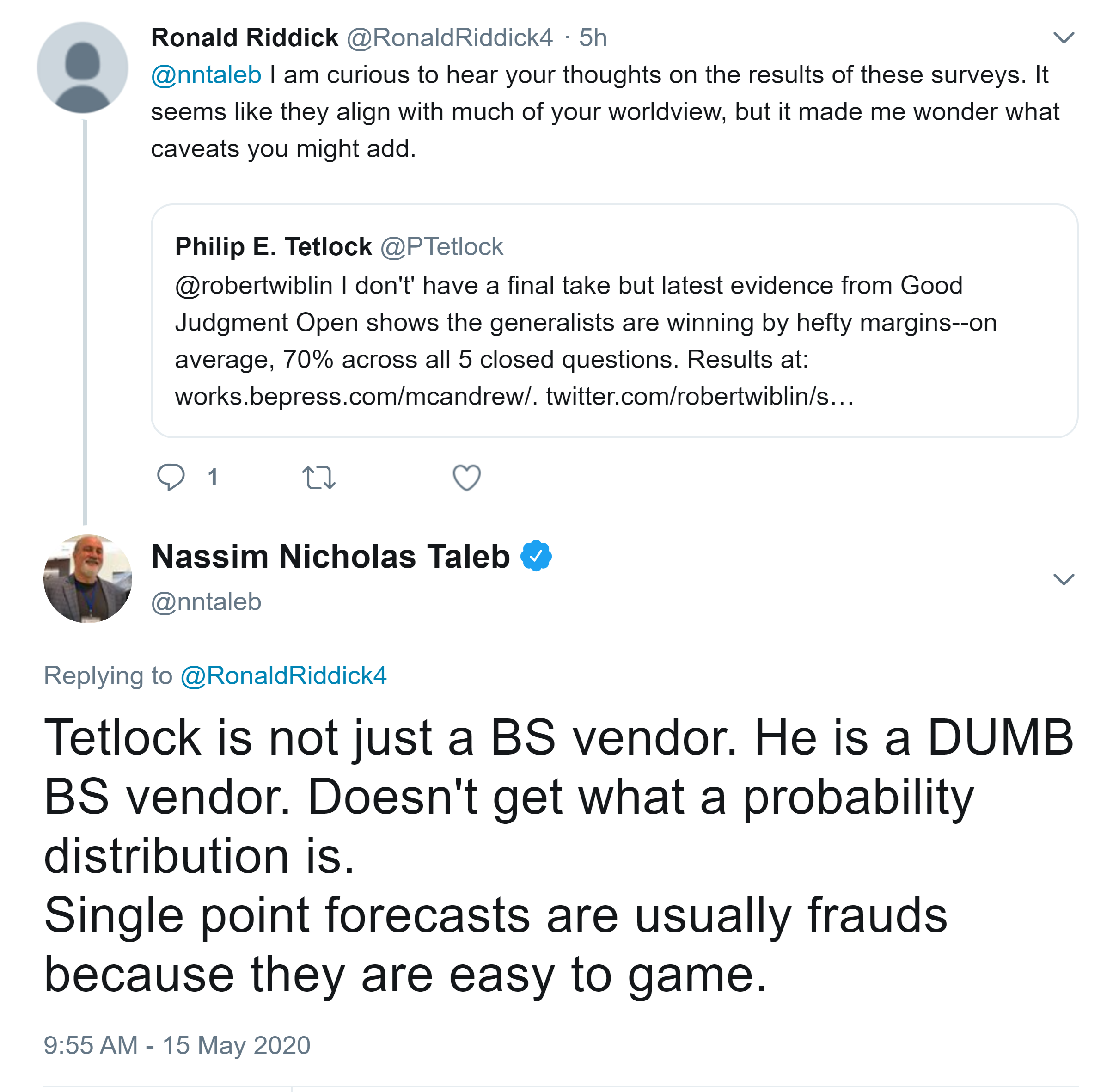Image resolution: width=1119 pixels, height=1092 pixels.
Task: Click @RonaldRiddick4 in the Replying to line
Action: click(284, 675)
